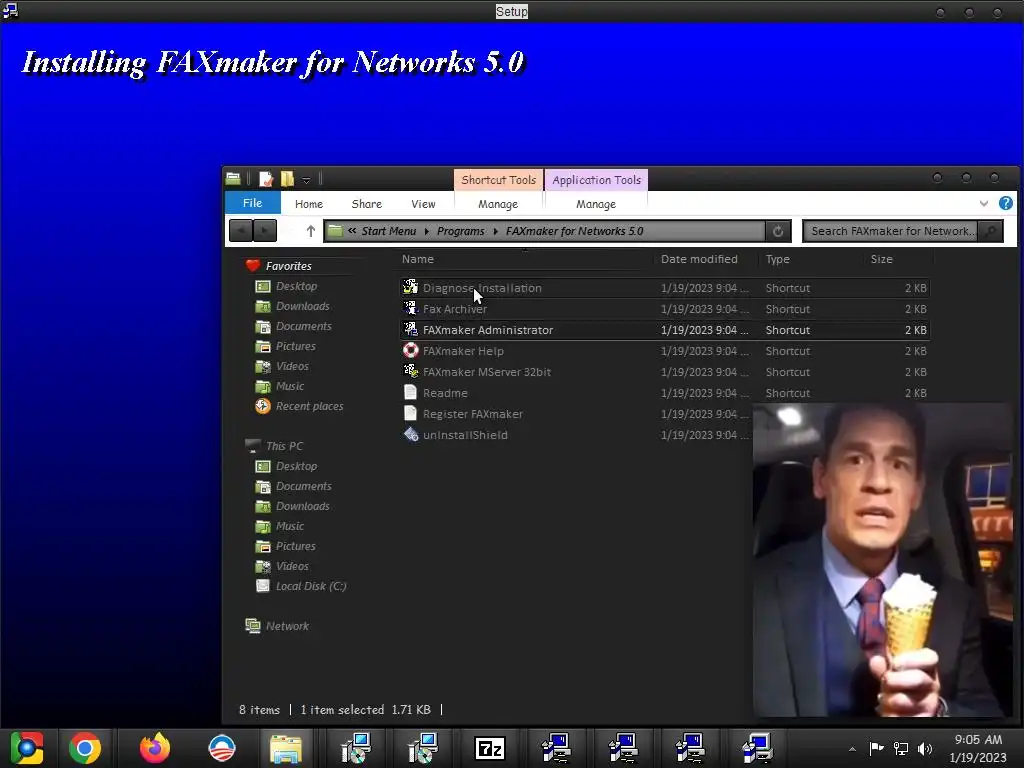This screenshot has height=768, width=1024.
Task: Open Pictures under Favorites
Action: [x=295, y=346]
